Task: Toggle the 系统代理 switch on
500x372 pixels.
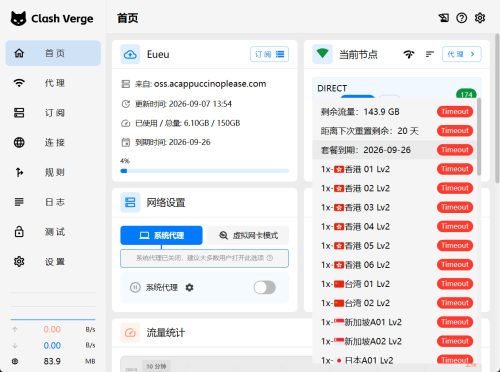Action: click(265, 287)
